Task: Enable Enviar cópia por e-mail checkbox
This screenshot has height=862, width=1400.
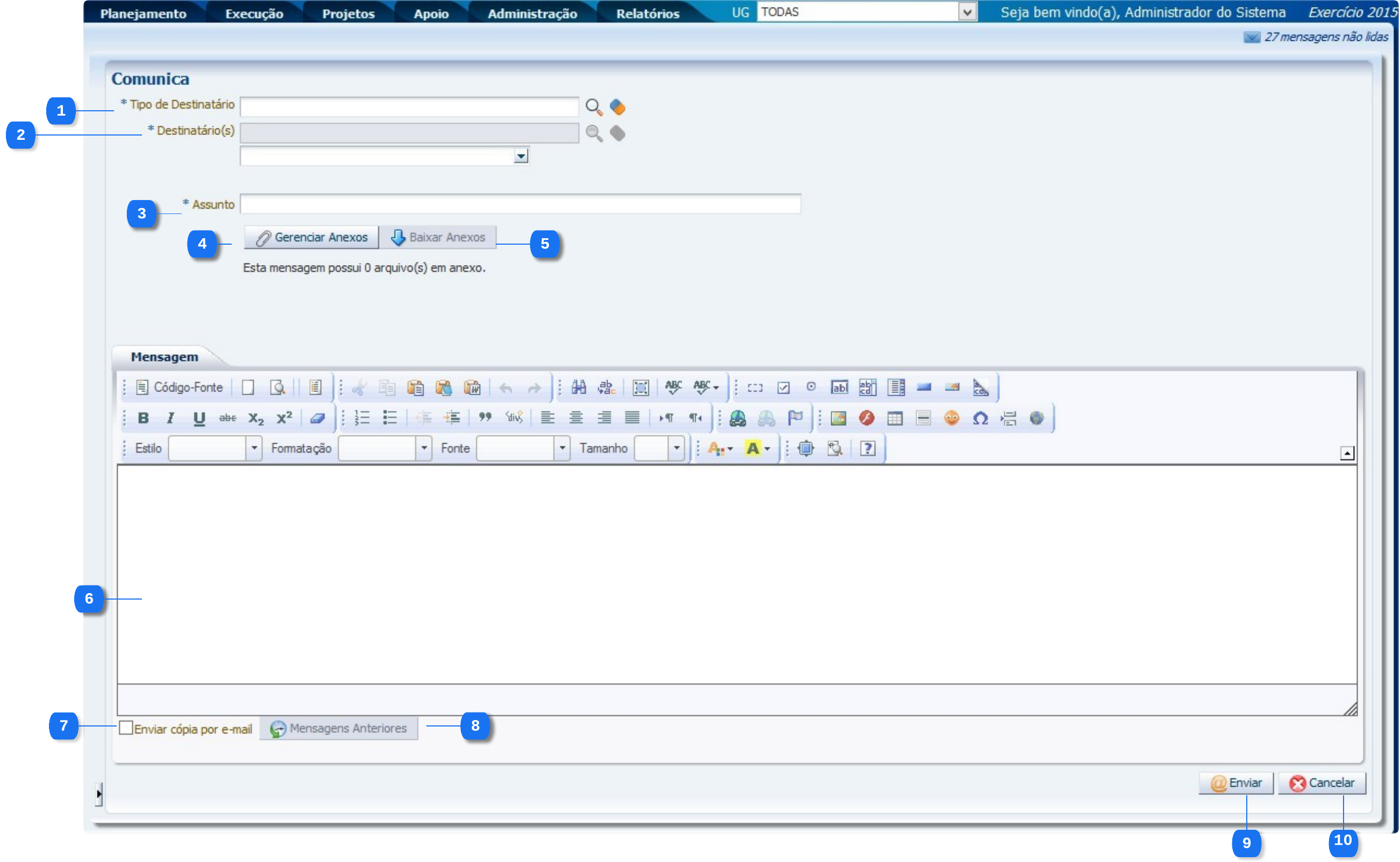Action: pos(126,728)
